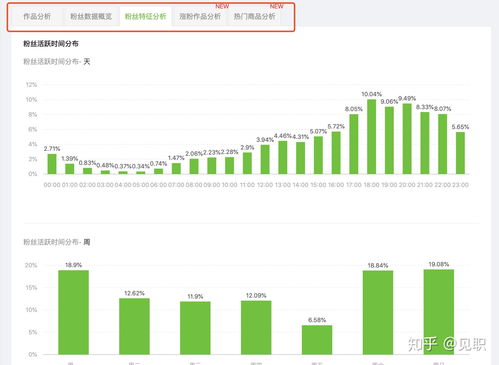
Task: Click the 粉丝活跃时间分布- 天 chart title
Action: (x=57, y=62)
